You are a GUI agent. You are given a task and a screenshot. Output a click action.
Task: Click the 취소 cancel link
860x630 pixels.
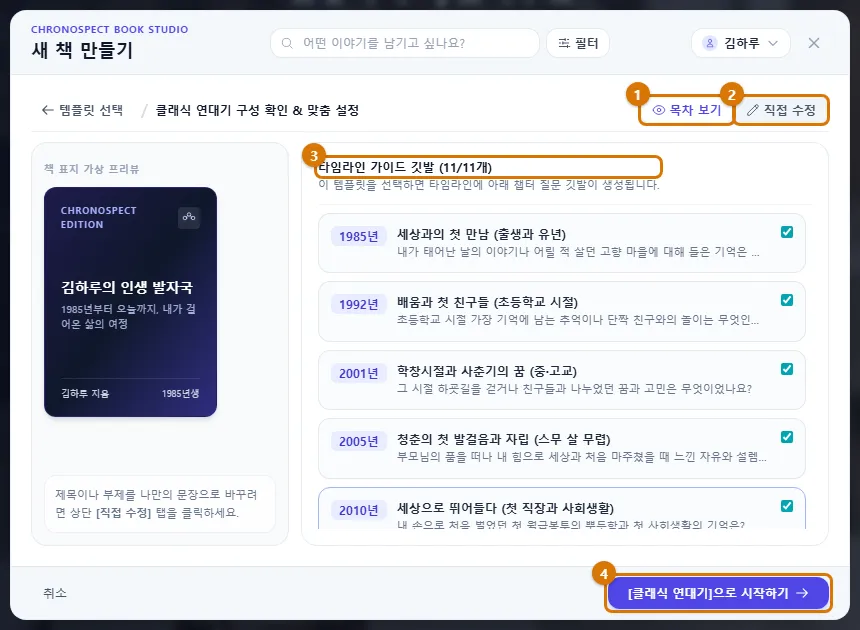pos(54,593)
